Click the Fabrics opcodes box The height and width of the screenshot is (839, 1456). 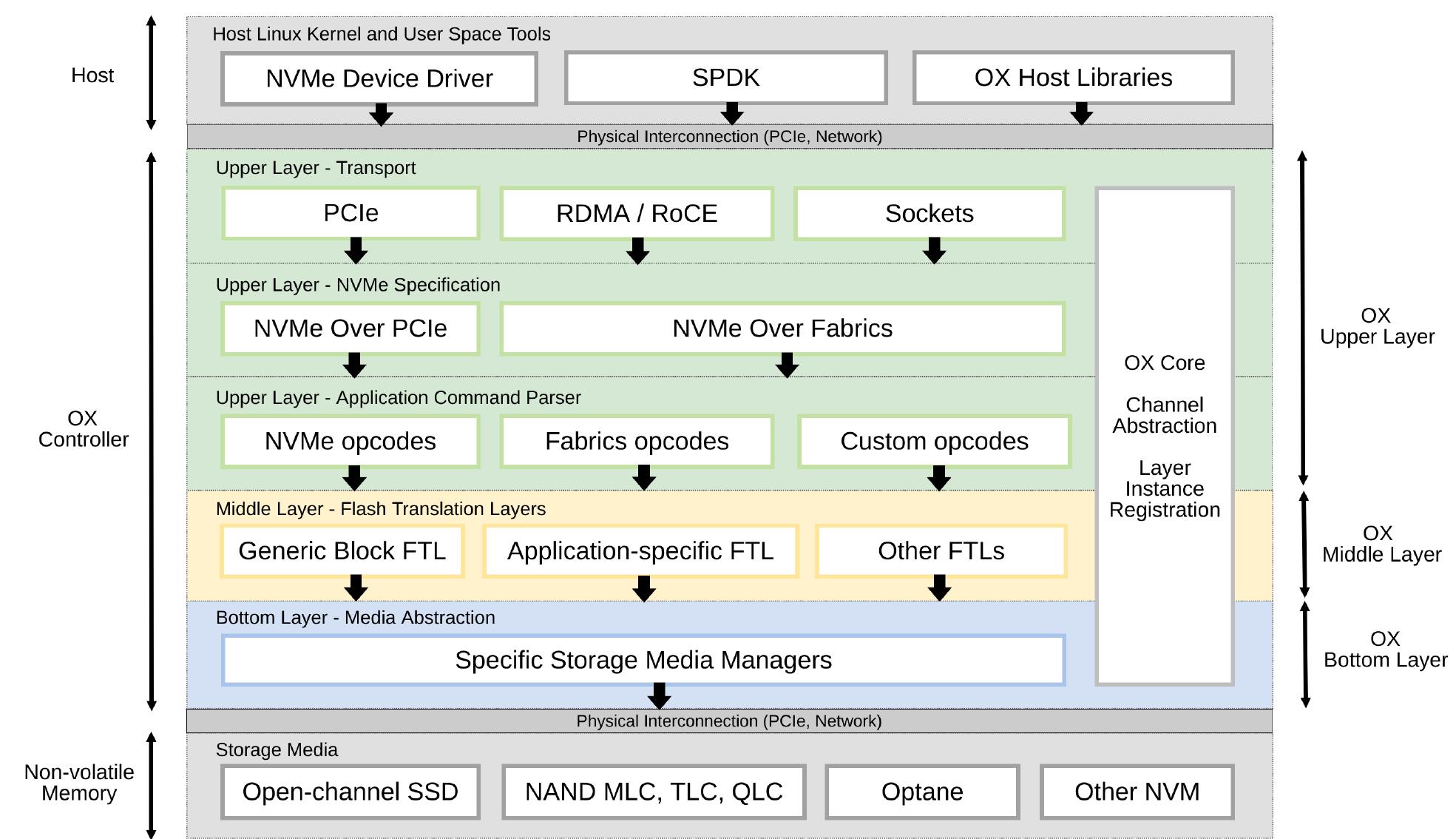[x=637, y=442]
